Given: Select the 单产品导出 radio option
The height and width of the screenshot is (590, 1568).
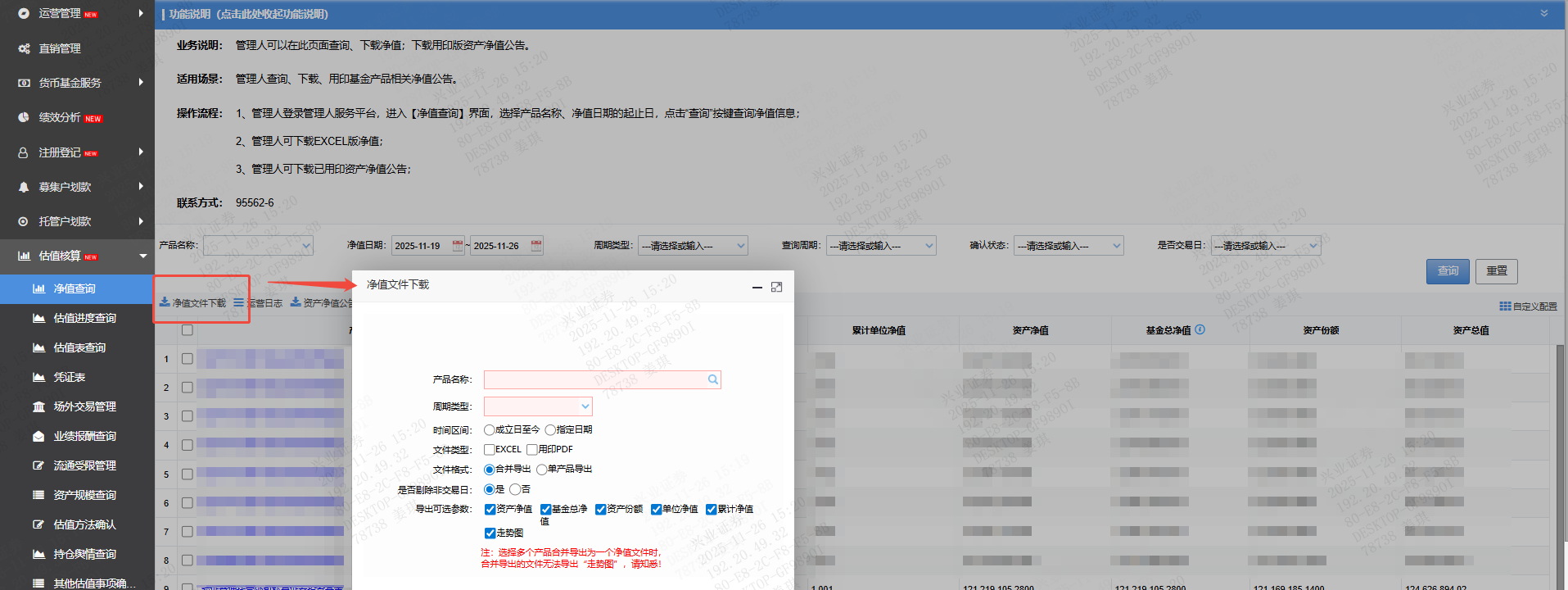Looking at the screenshot, I should tap(541, 470).
